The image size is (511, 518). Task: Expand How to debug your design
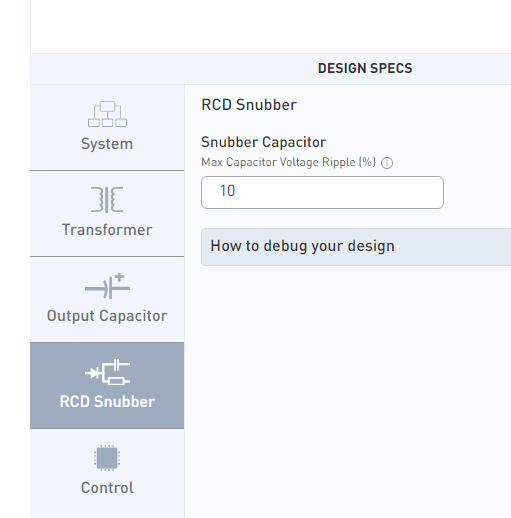303,246
